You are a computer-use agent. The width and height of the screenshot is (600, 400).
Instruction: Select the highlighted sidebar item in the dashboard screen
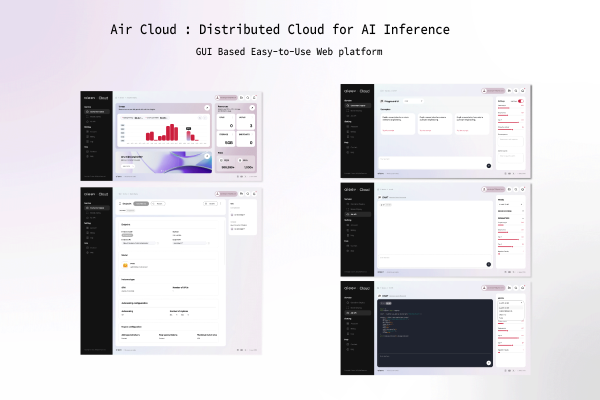pyautogui.click(x=98, y=111)
